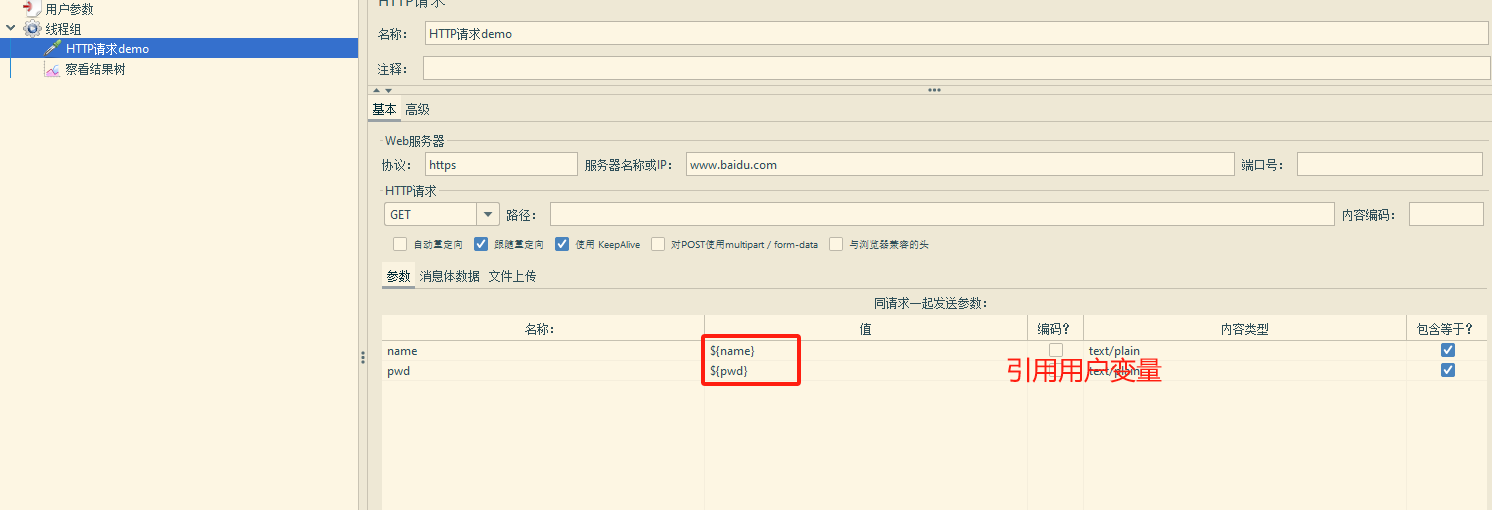Click the 察看结果树 listener icon

pyautogui.click(x=53, y=69)
